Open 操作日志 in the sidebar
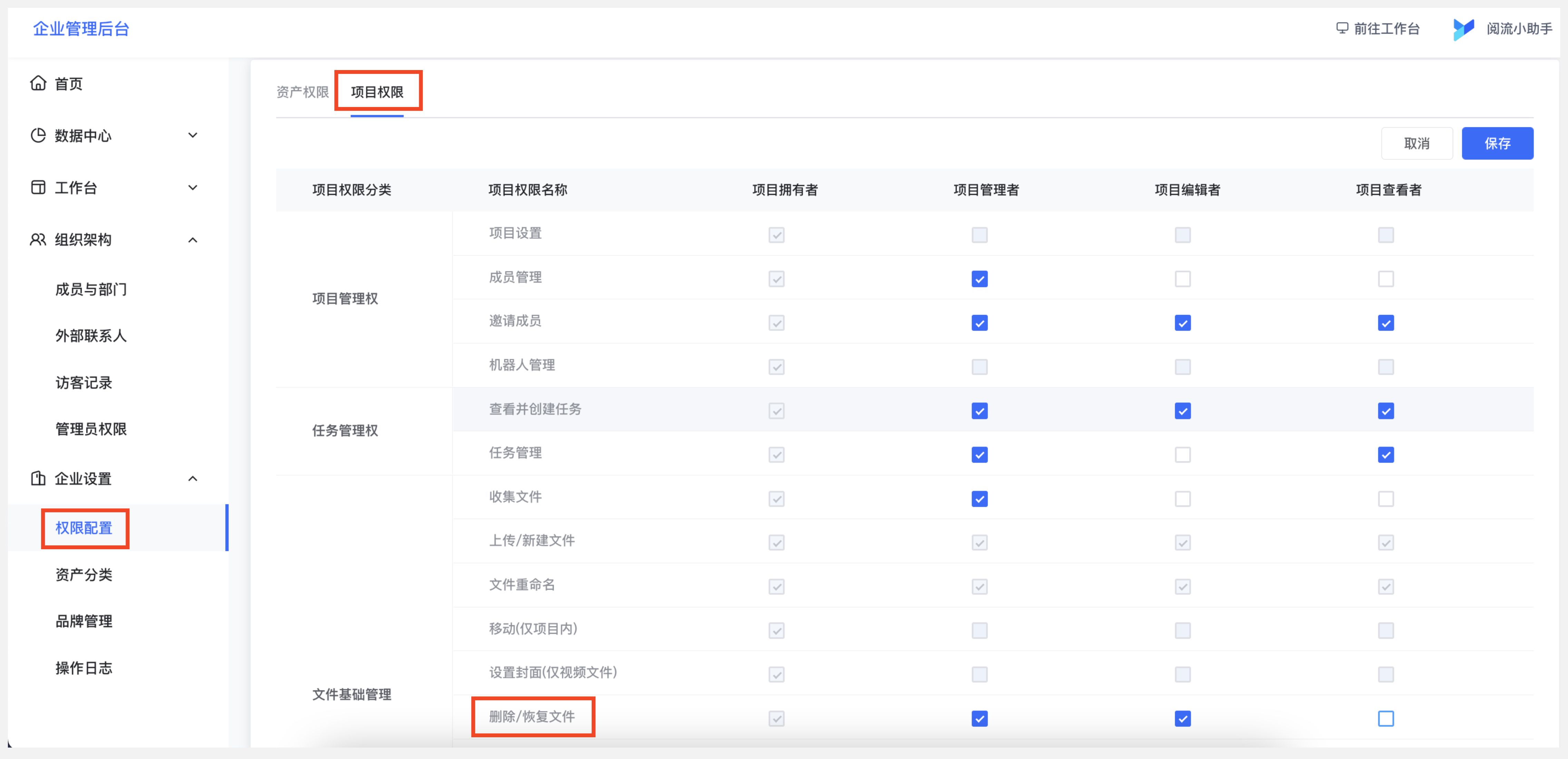 click(x=84, y=668)
